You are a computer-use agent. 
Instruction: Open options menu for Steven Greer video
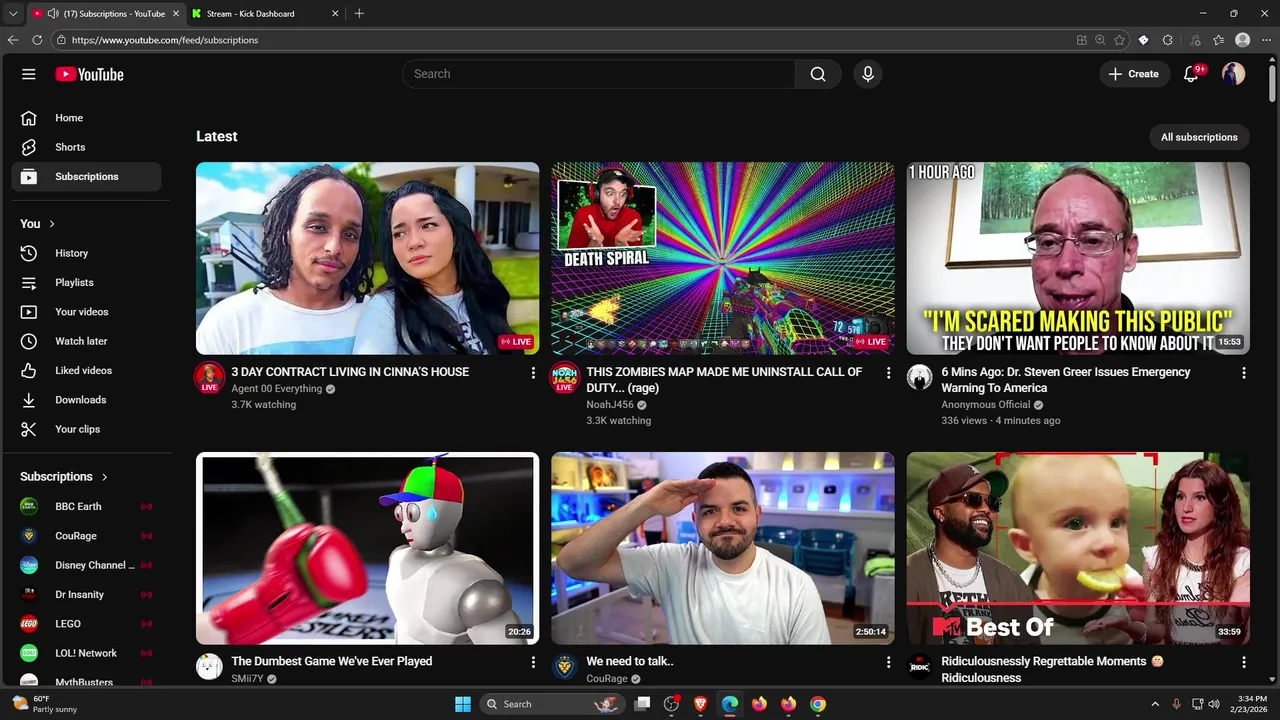click(1244, 372)
